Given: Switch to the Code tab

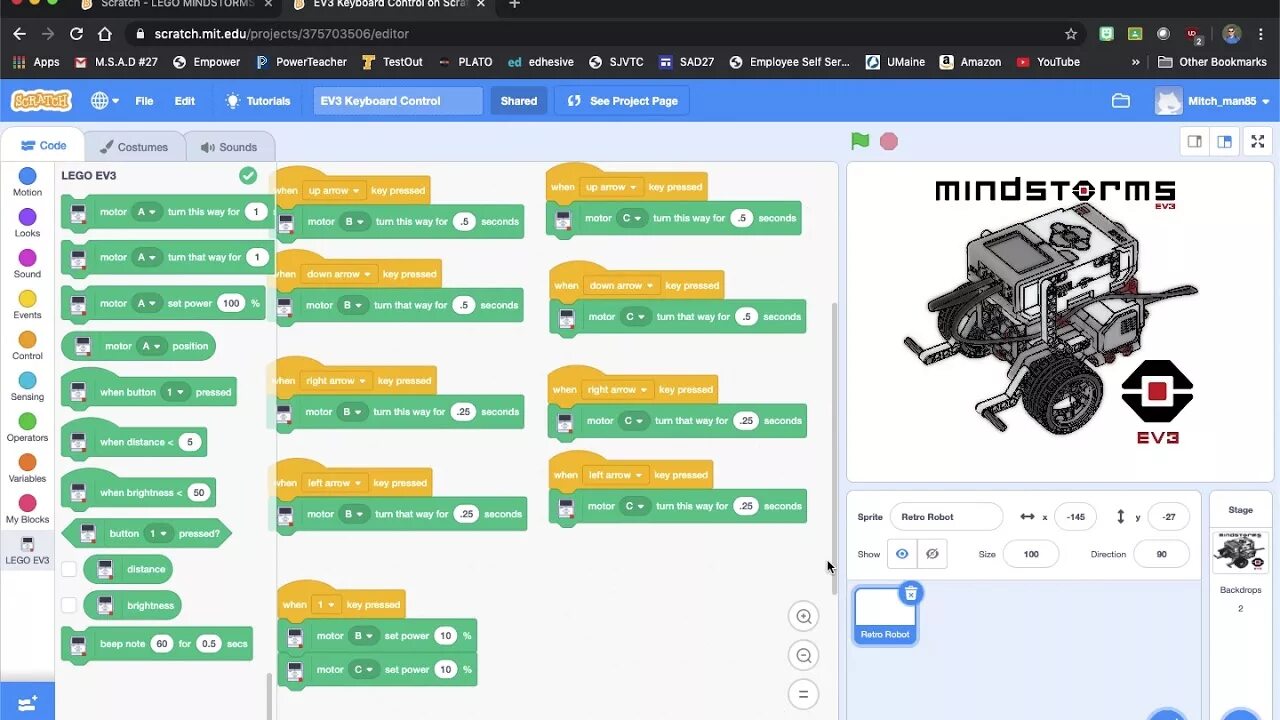Looking at the screenshot, I should pyautogui.click(x=43, y=146).
